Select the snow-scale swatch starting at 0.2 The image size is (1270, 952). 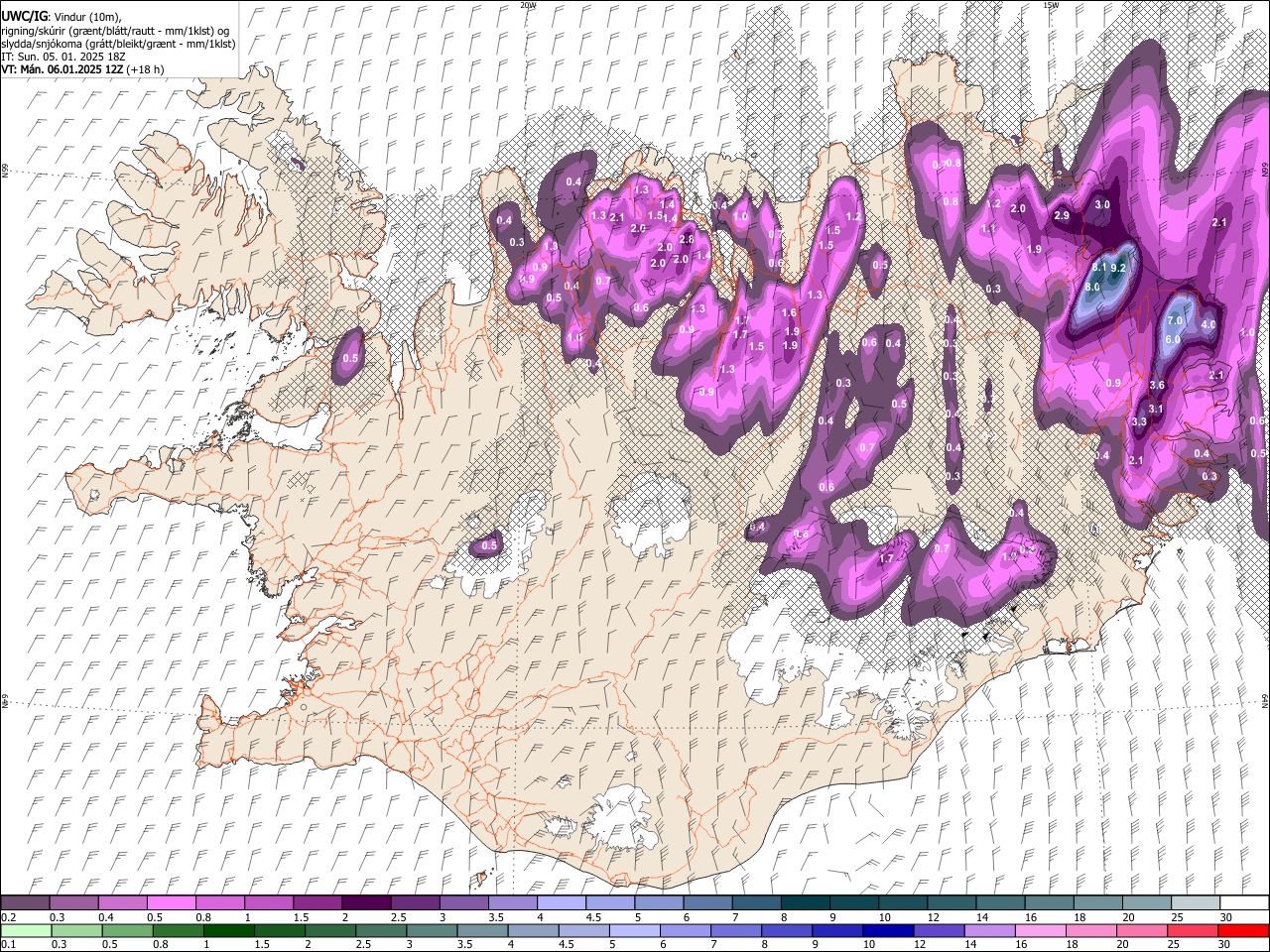tap(26, 902)
